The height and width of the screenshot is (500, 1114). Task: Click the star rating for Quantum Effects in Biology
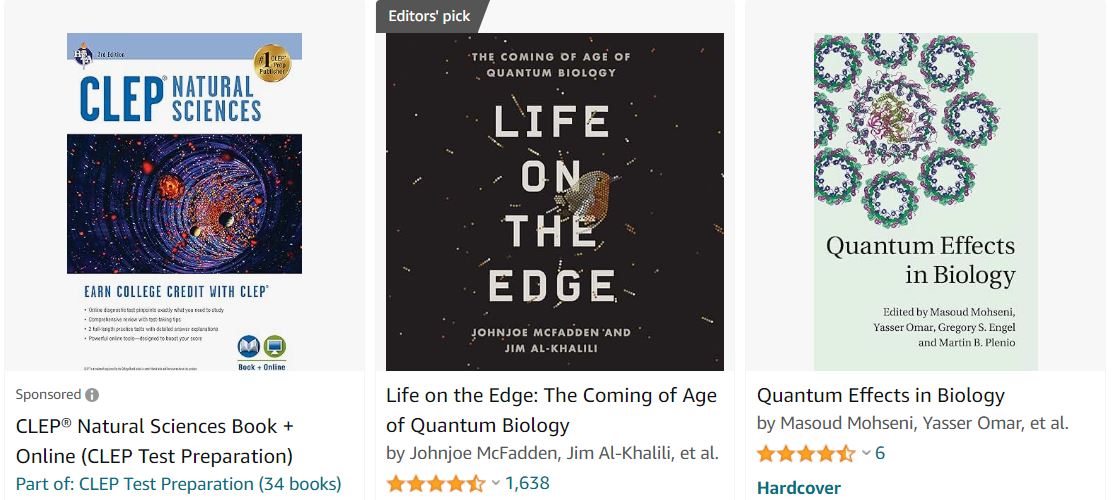click(x=806, y=454)
